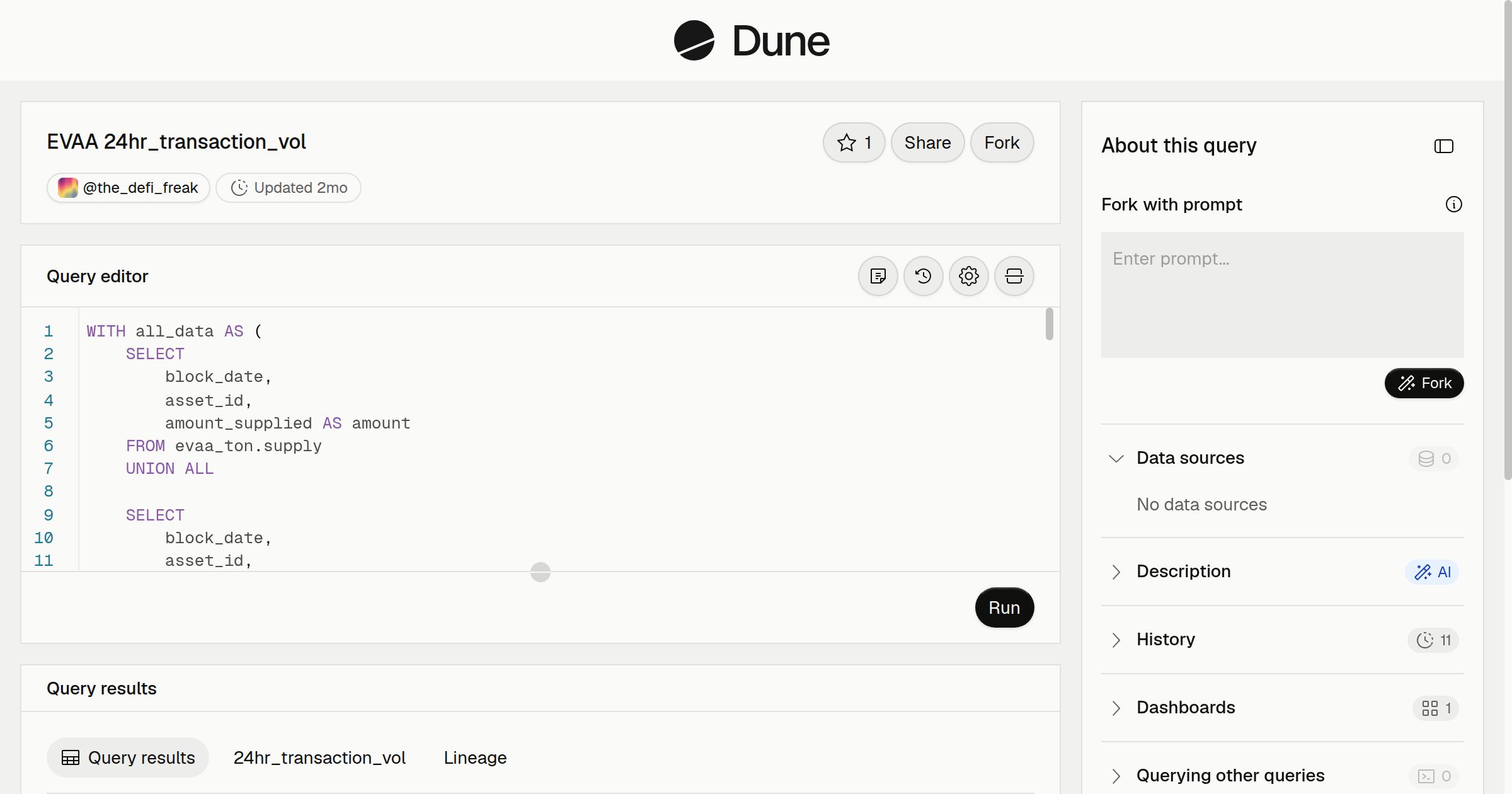Viewport: 1512px width, 794px height.
Task: Click the editor resize handle
Action: [x=541, y=572]
